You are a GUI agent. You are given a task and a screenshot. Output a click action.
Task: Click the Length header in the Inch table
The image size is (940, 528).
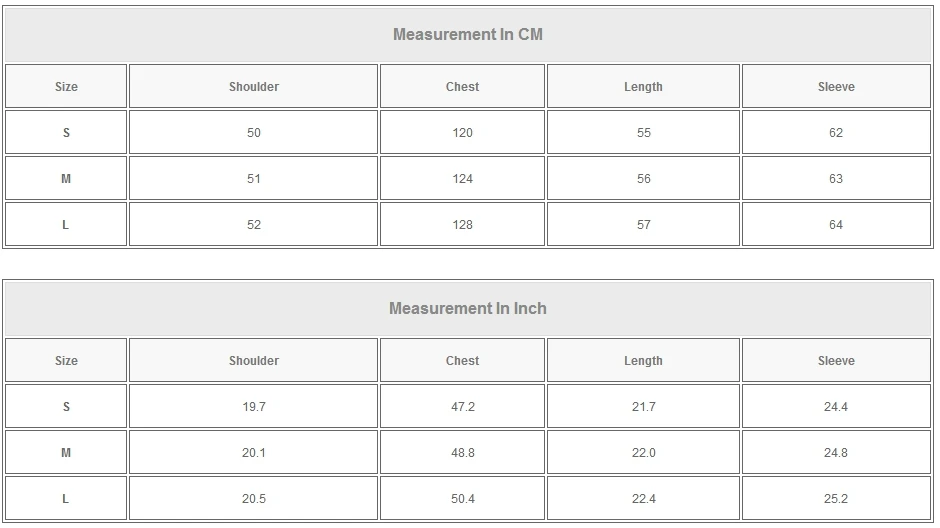click(x=643, y=361)
